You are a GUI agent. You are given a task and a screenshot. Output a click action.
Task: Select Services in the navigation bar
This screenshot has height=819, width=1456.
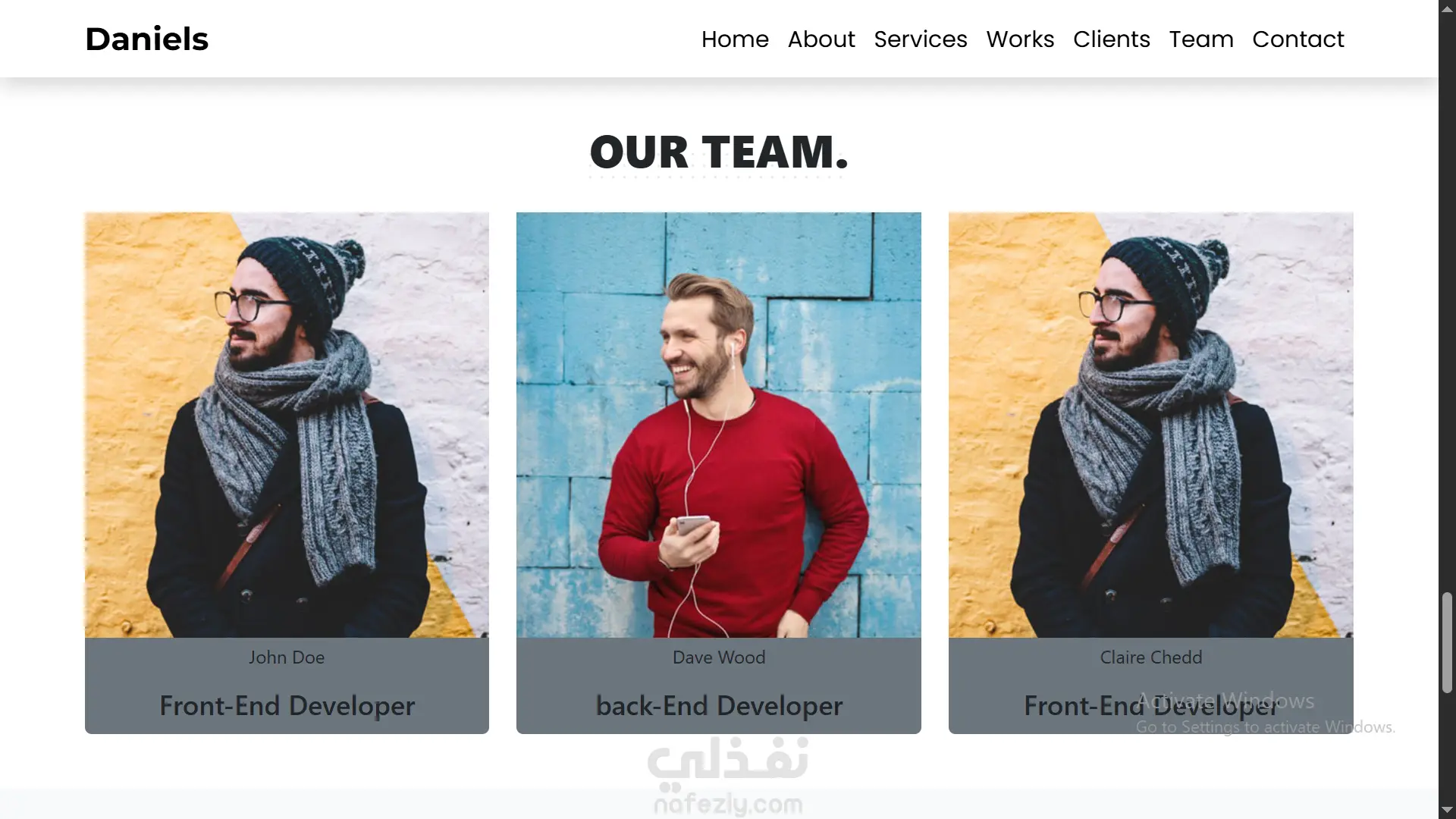pos(921,39)
